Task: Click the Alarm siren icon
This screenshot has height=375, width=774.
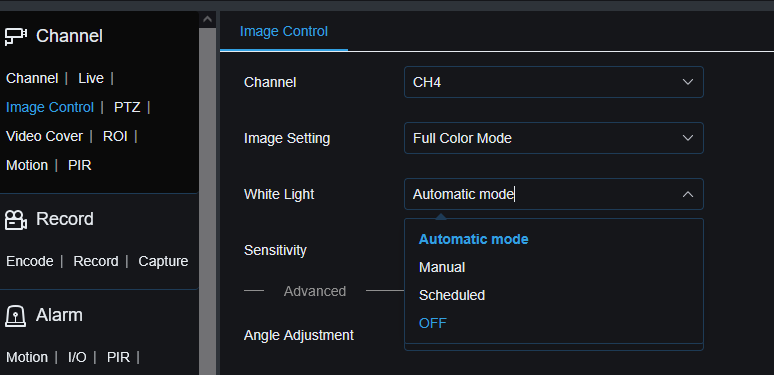Action: coord(16,315)
